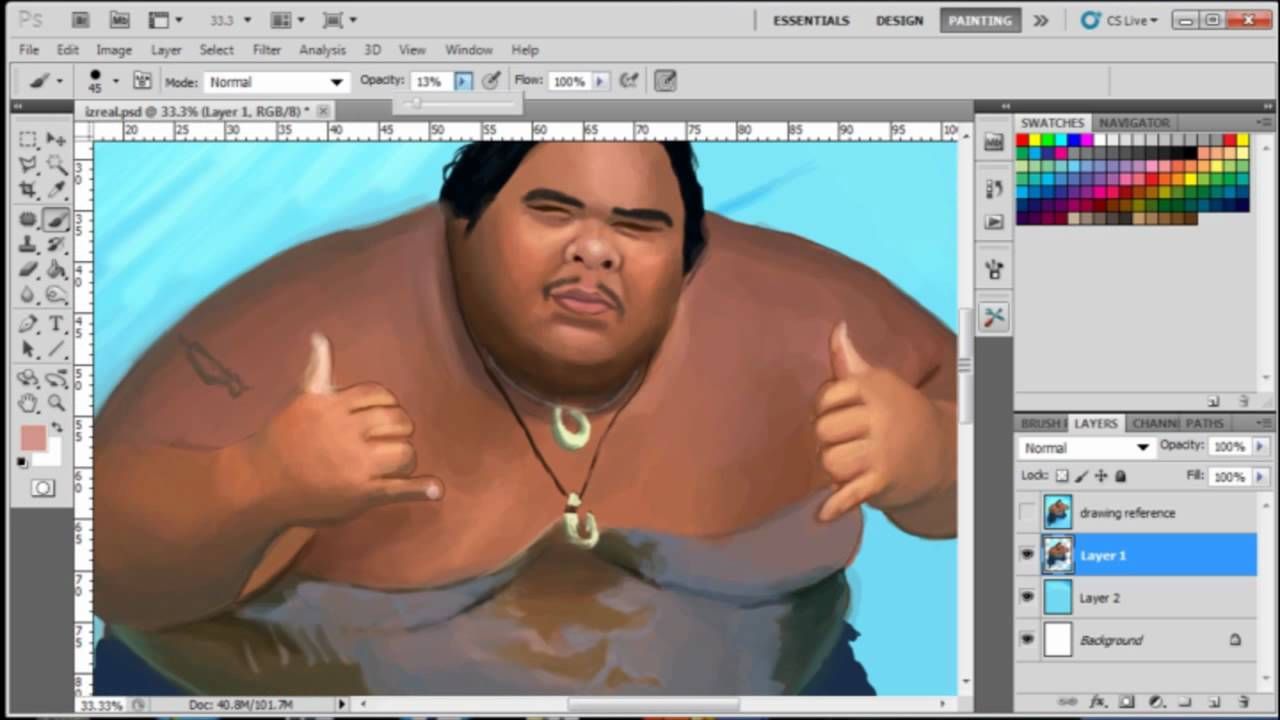Toggle tablet pressure controls size button

[x=666, y=81]
